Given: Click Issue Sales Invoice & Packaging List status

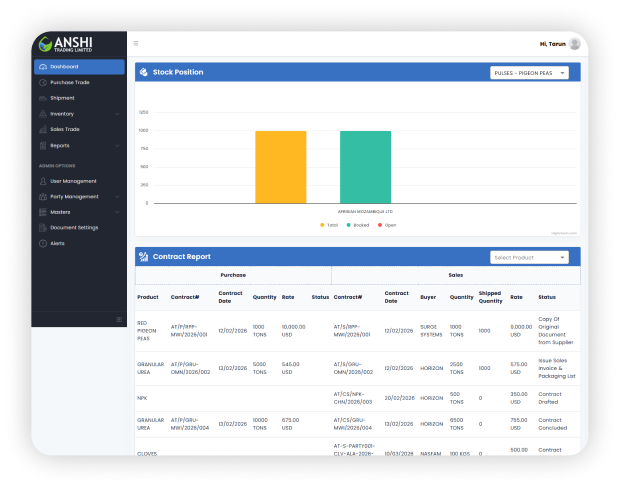Looking at the screenshot, I should pyautogui.click(x=557, y=368).
